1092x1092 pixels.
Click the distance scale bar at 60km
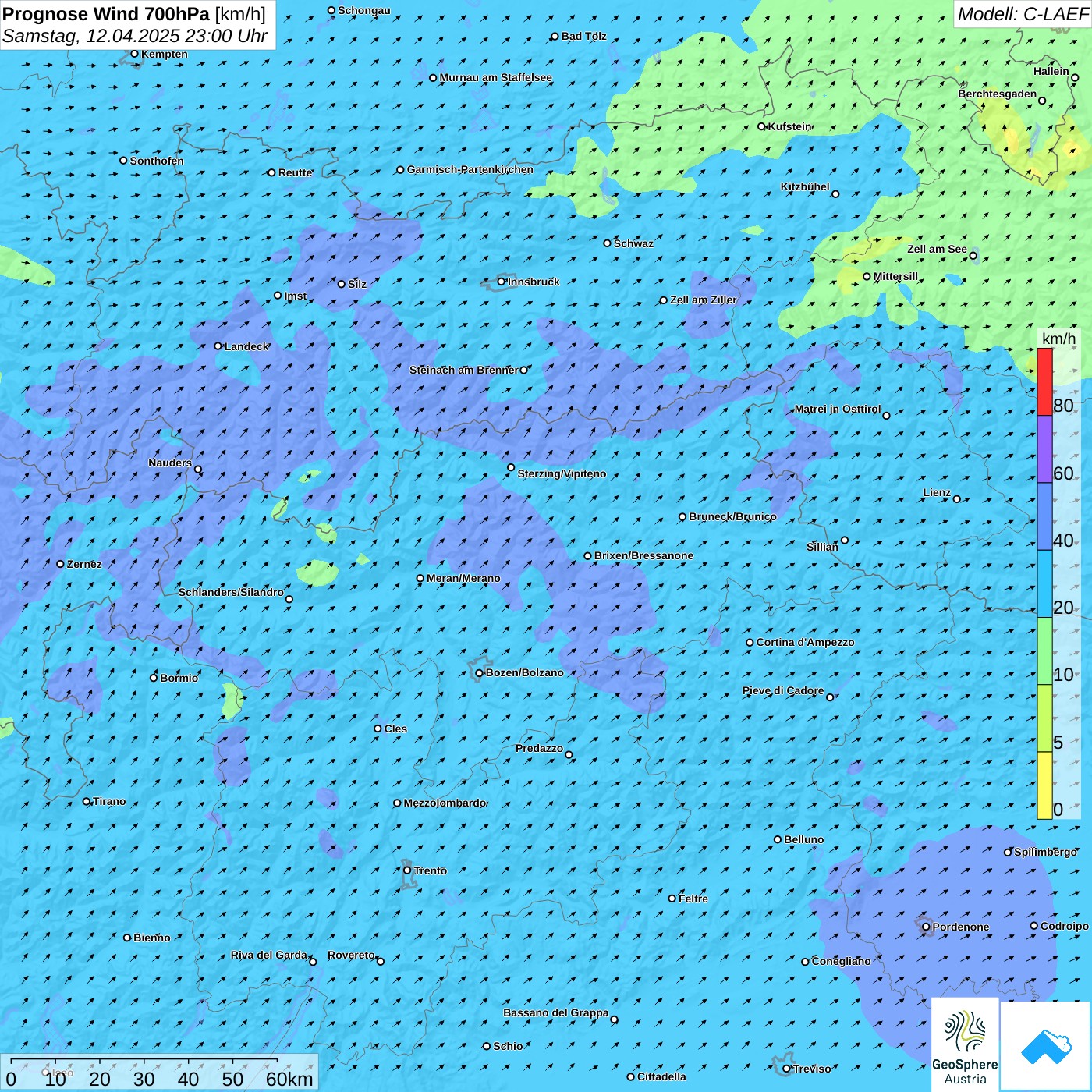(277, 1062)
